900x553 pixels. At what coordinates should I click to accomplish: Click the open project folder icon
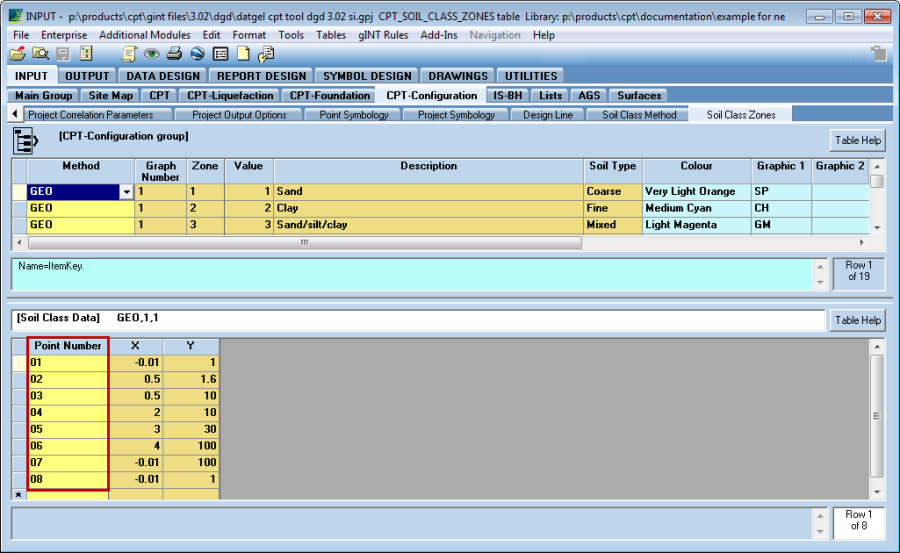[18, 54]
